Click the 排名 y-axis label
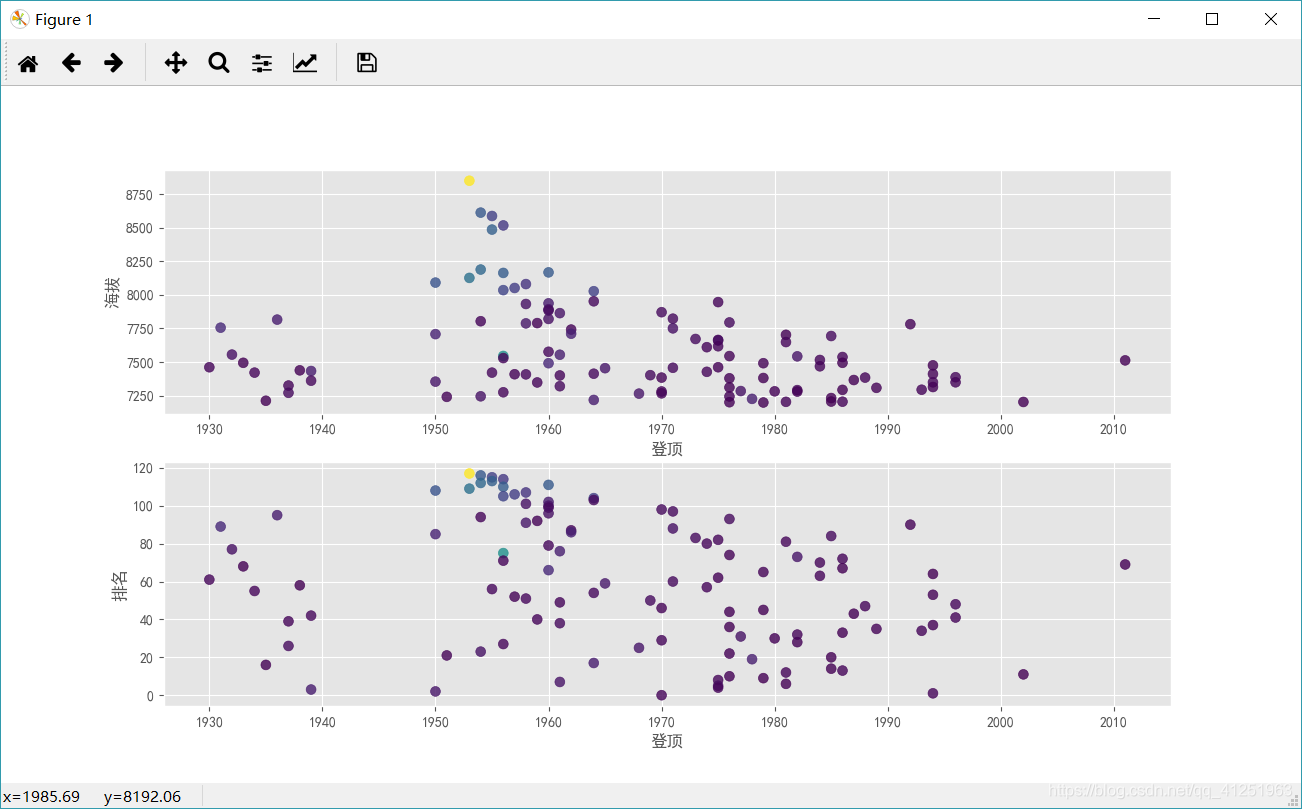This screenshot has height=809, width=1302. click(x=119, y=585)
